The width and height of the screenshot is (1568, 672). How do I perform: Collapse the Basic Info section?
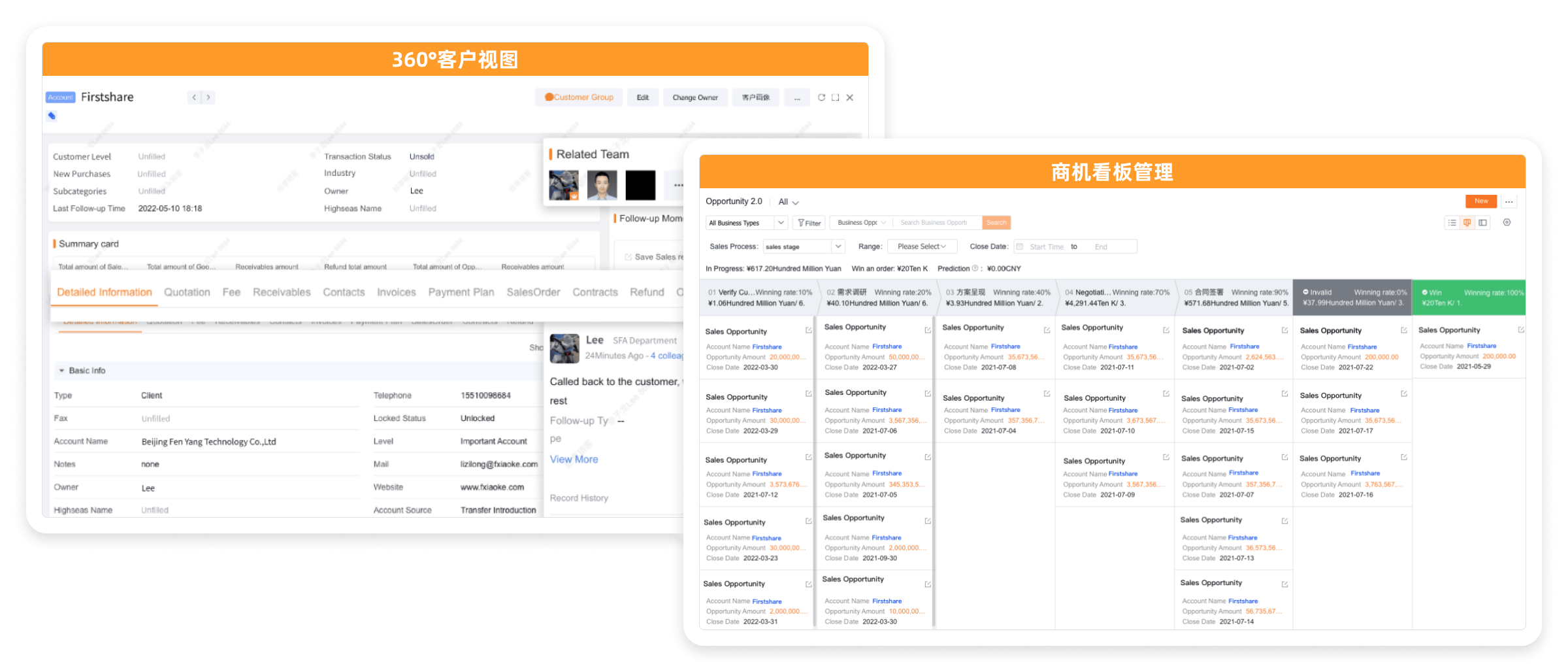62,371
